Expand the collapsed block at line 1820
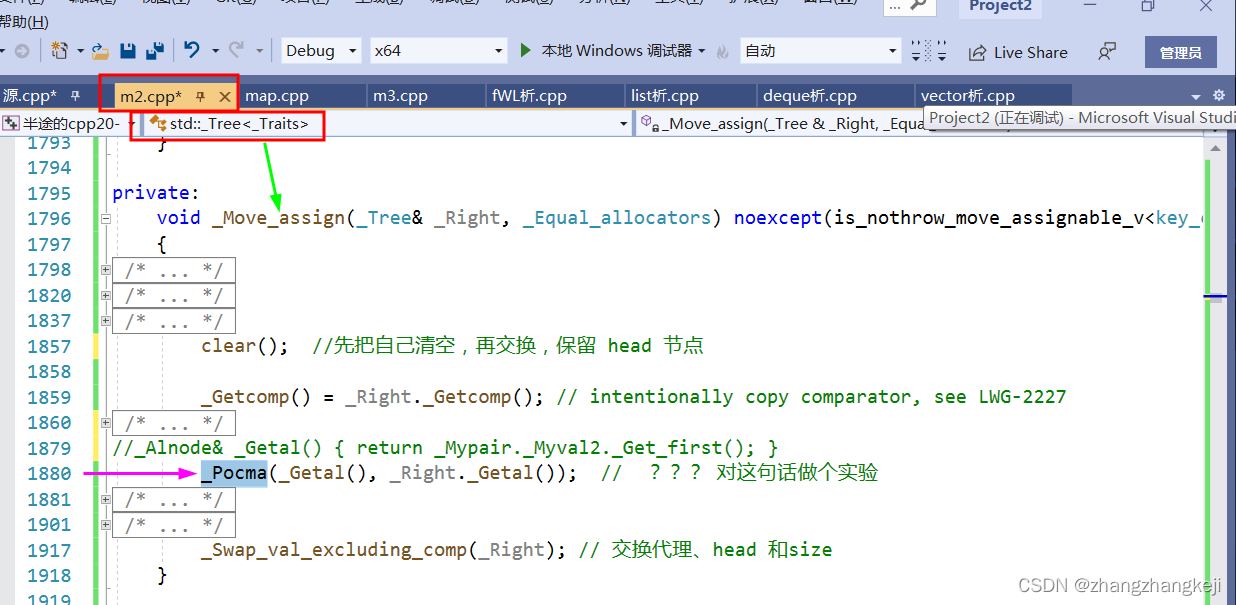The image size is (1236, 605). point(105,295)
